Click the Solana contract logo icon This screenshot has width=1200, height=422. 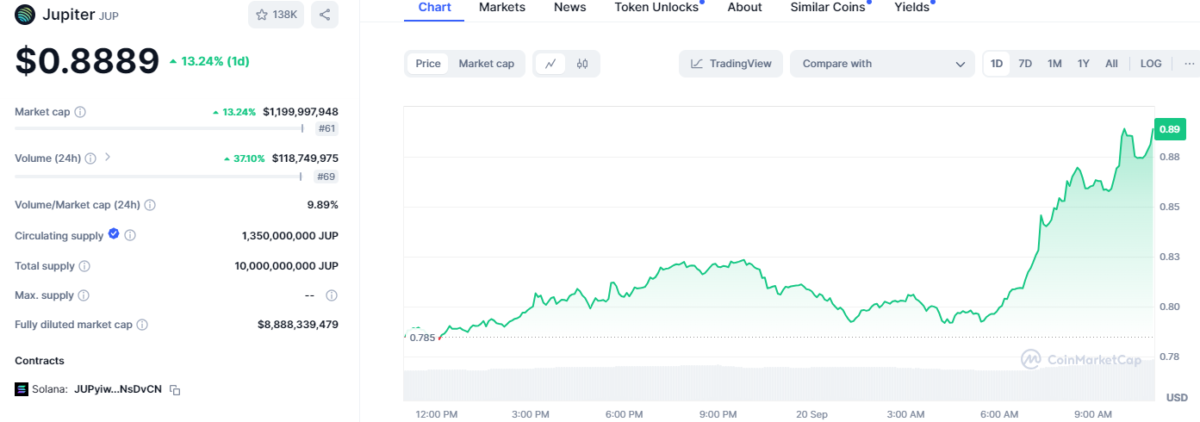tap(22, 389)
